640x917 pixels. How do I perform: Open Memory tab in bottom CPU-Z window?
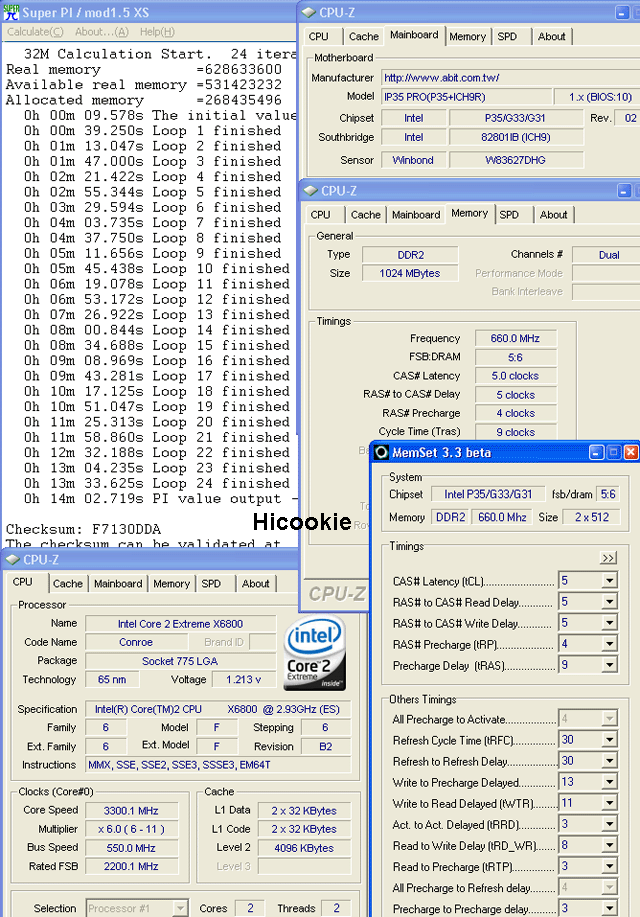(x=171, y=584)
